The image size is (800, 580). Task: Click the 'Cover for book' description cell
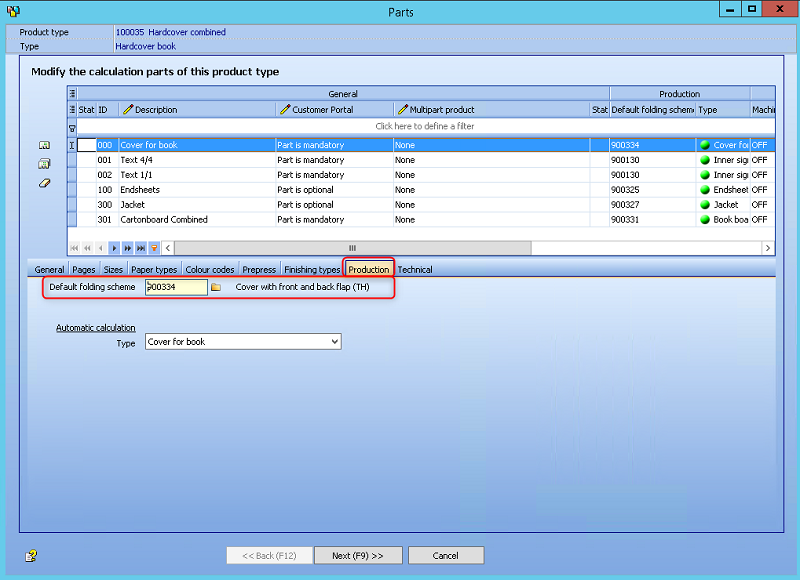197,145
